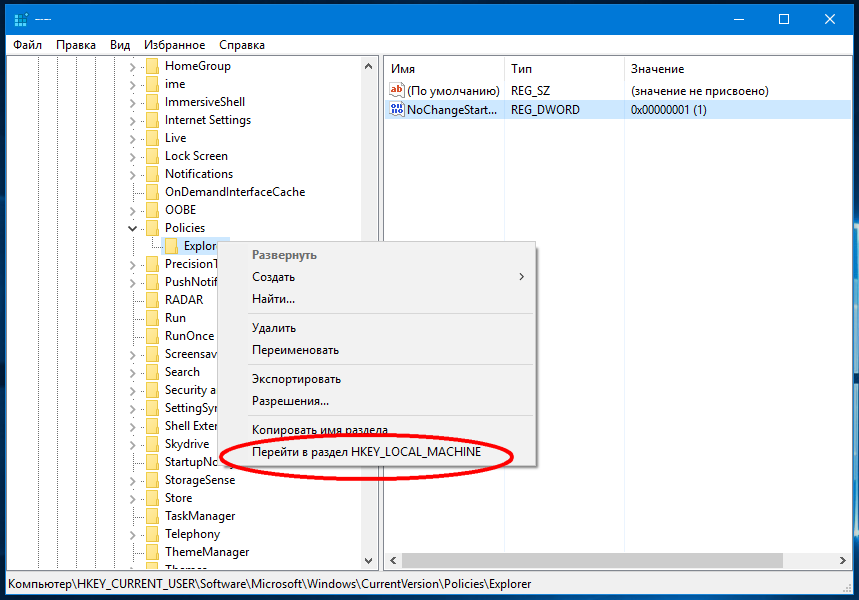This screenshot has height=600, width=859.
Task: Select the TaskManager folder icon
Action: click(x=151, y=516)
